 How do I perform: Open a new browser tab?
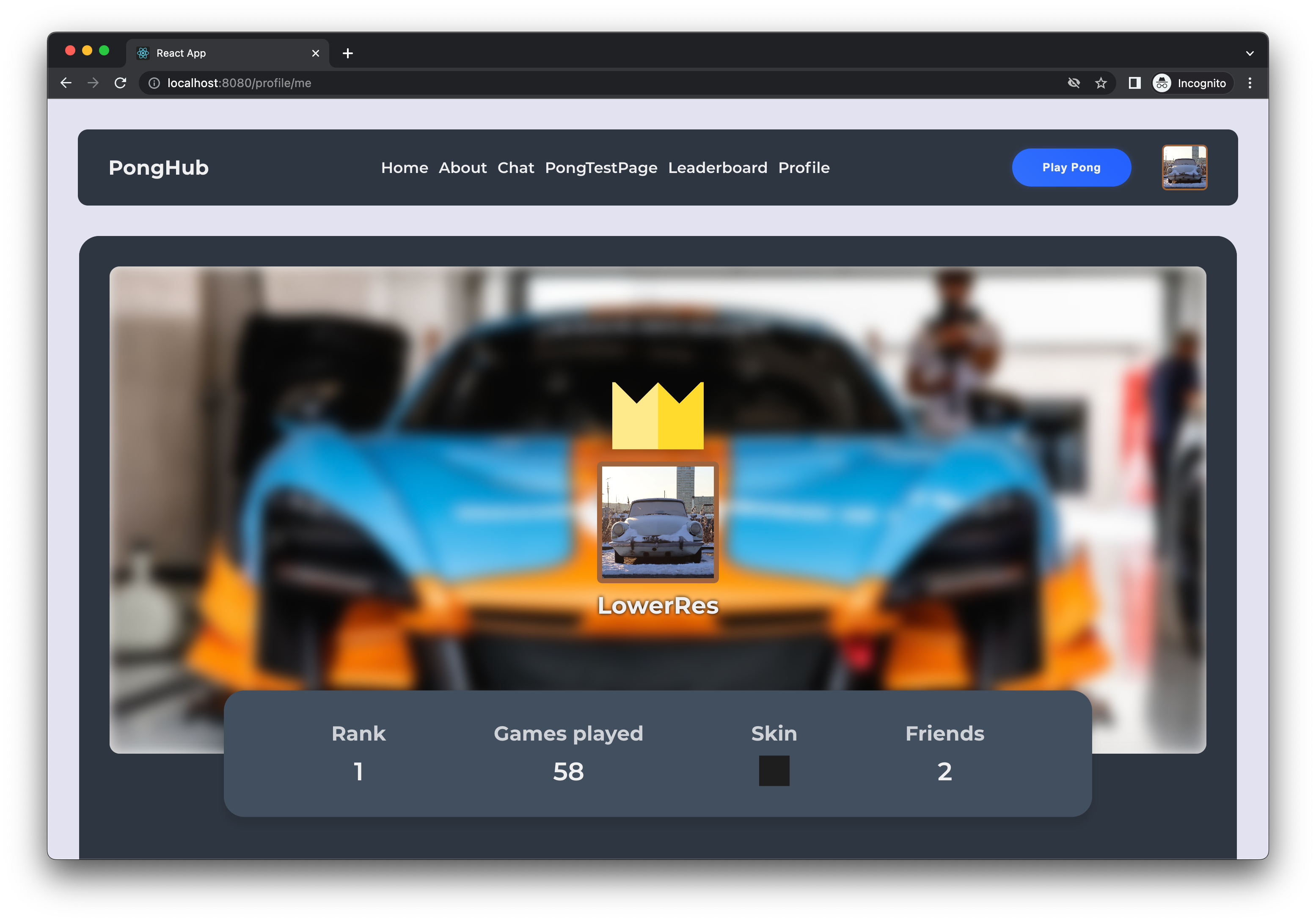pyautogui.click(x=347, y=53)
